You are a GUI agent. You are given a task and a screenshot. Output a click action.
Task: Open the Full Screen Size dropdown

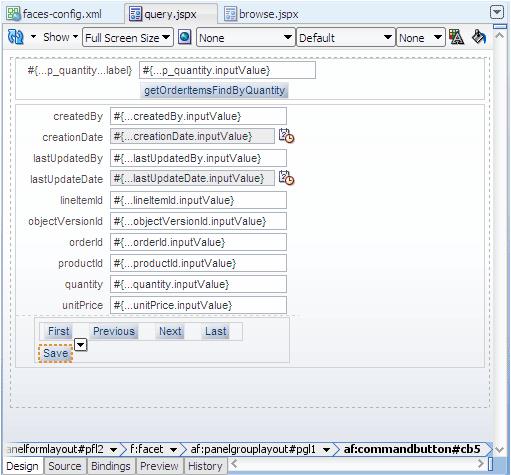(128, 37)
